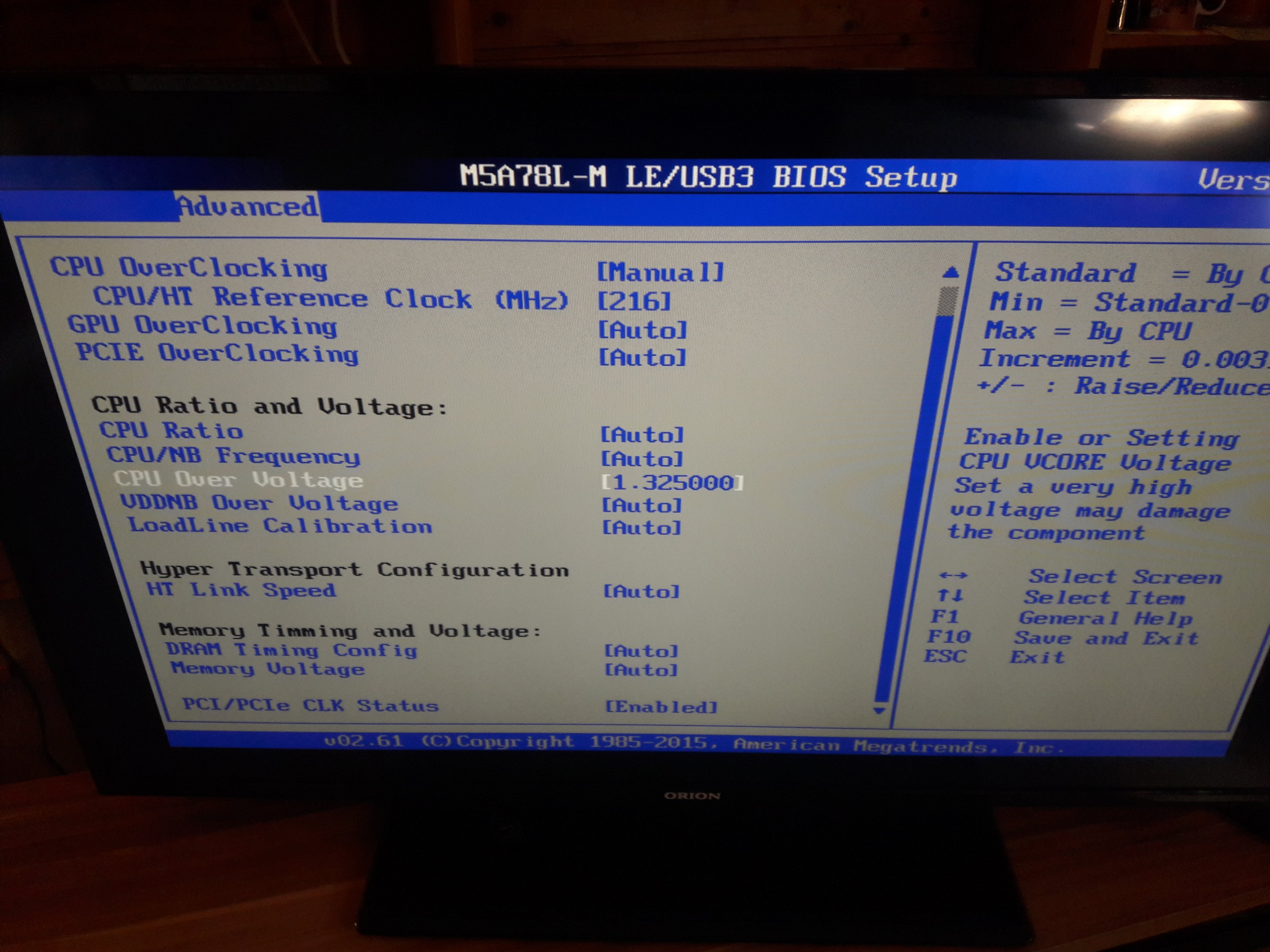The height and width of the screenshot is (952, 1270).
Task: Toggle PCI/PCIe CLK Status Enabled
Action: (x=661, y=706)
